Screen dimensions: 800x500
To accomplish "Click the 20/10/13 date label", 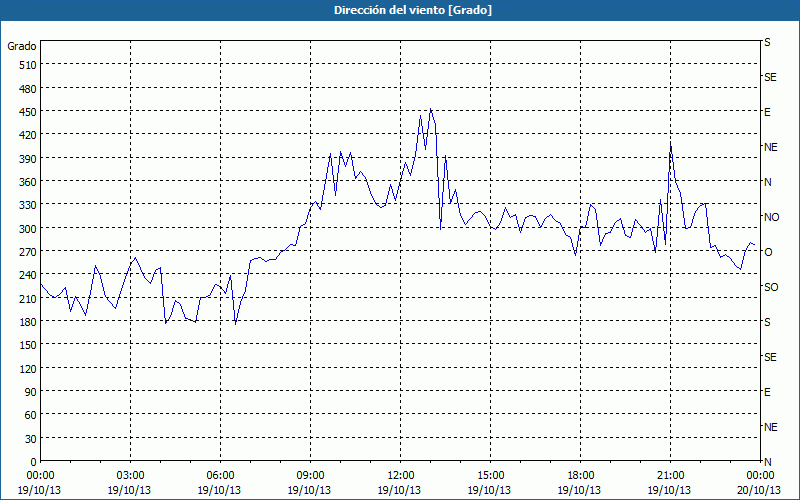I will tap(759, 490).
